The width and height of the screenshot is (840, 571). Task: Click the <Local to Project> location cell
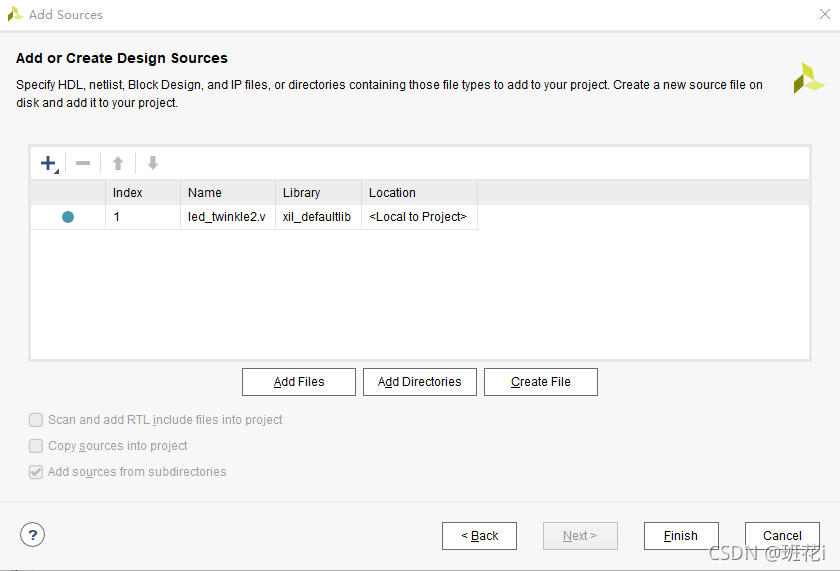coord(419,217)
